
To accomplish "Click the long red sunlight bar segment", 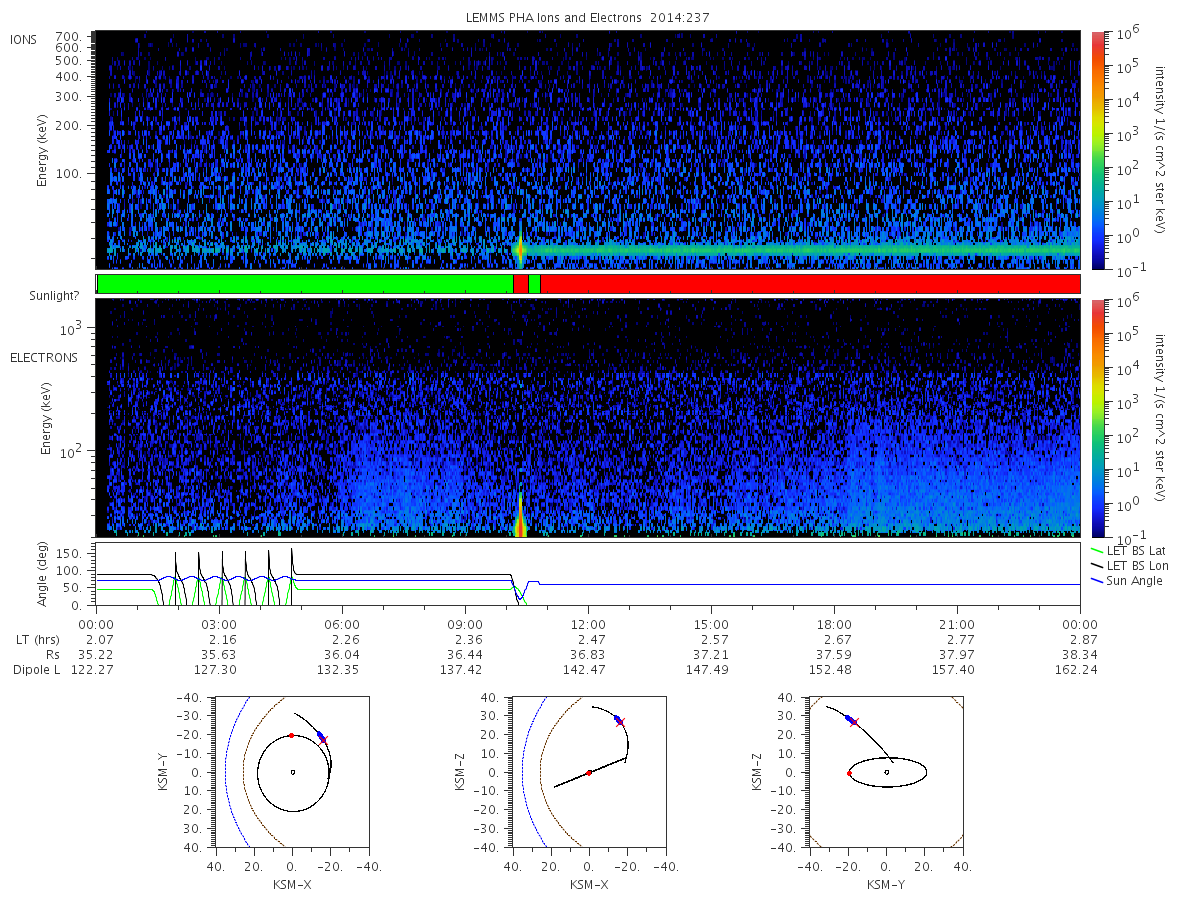I will 810,284.
